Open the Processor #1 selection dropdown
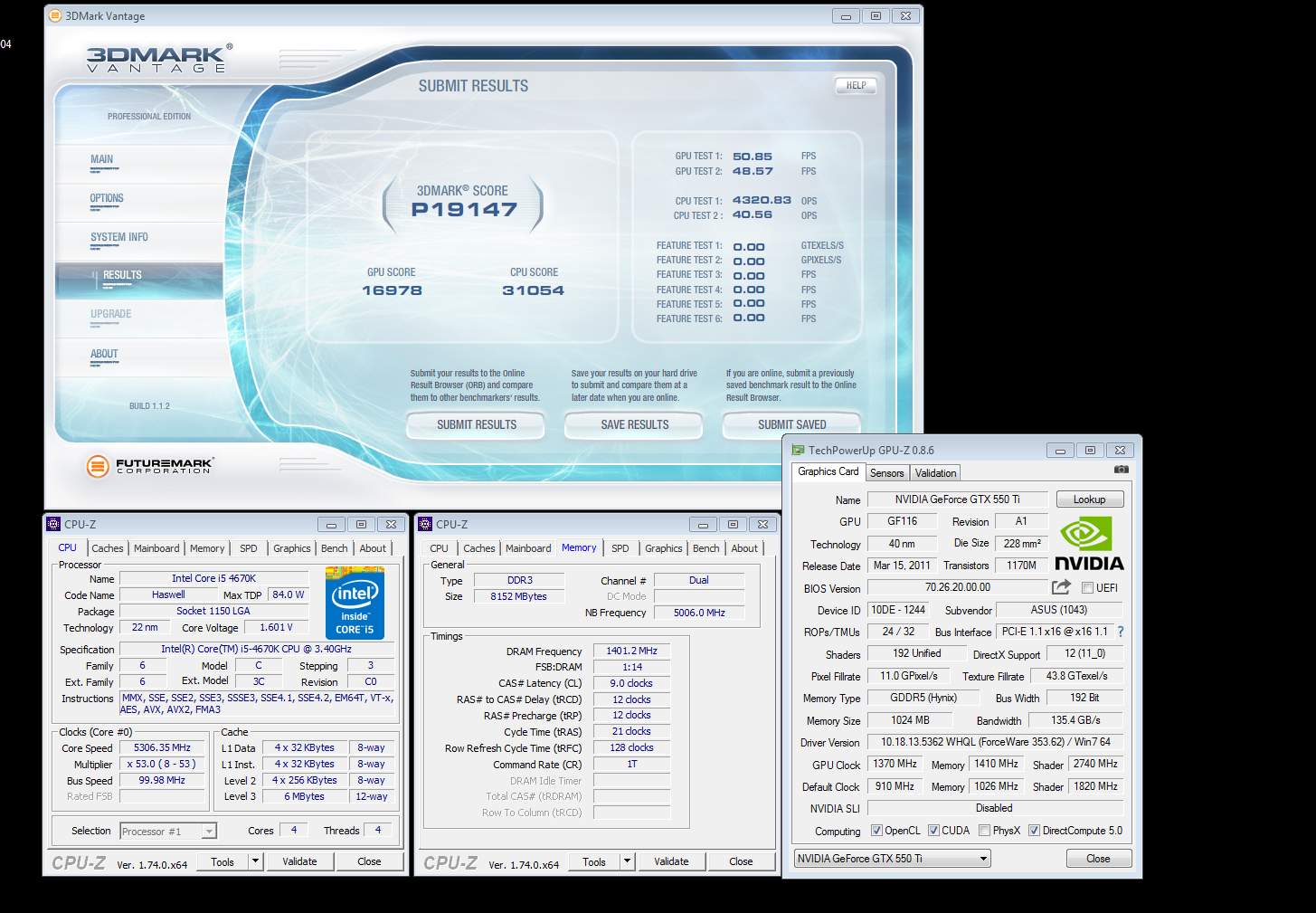 click(168, 831)
